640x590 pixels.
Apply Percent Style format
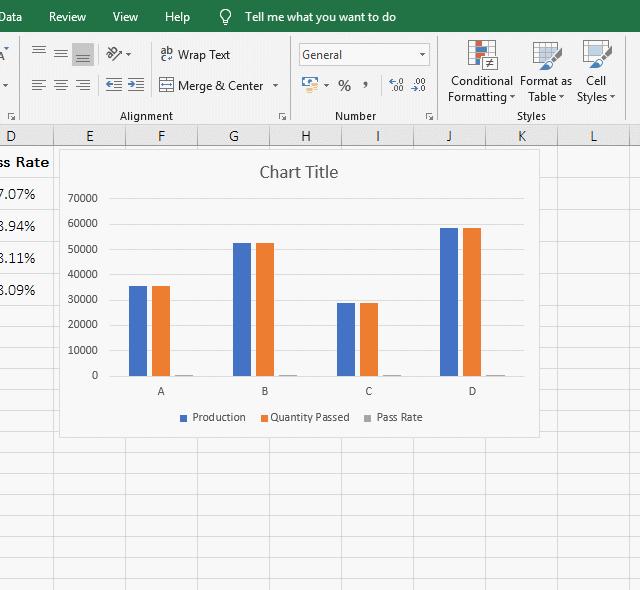(344, 86)
